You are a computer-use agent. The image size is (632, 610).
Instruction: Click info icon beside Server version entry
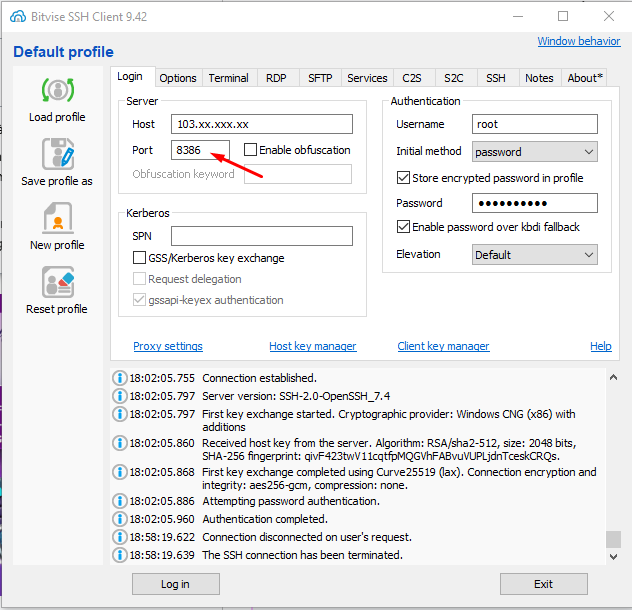coord(120,396)
